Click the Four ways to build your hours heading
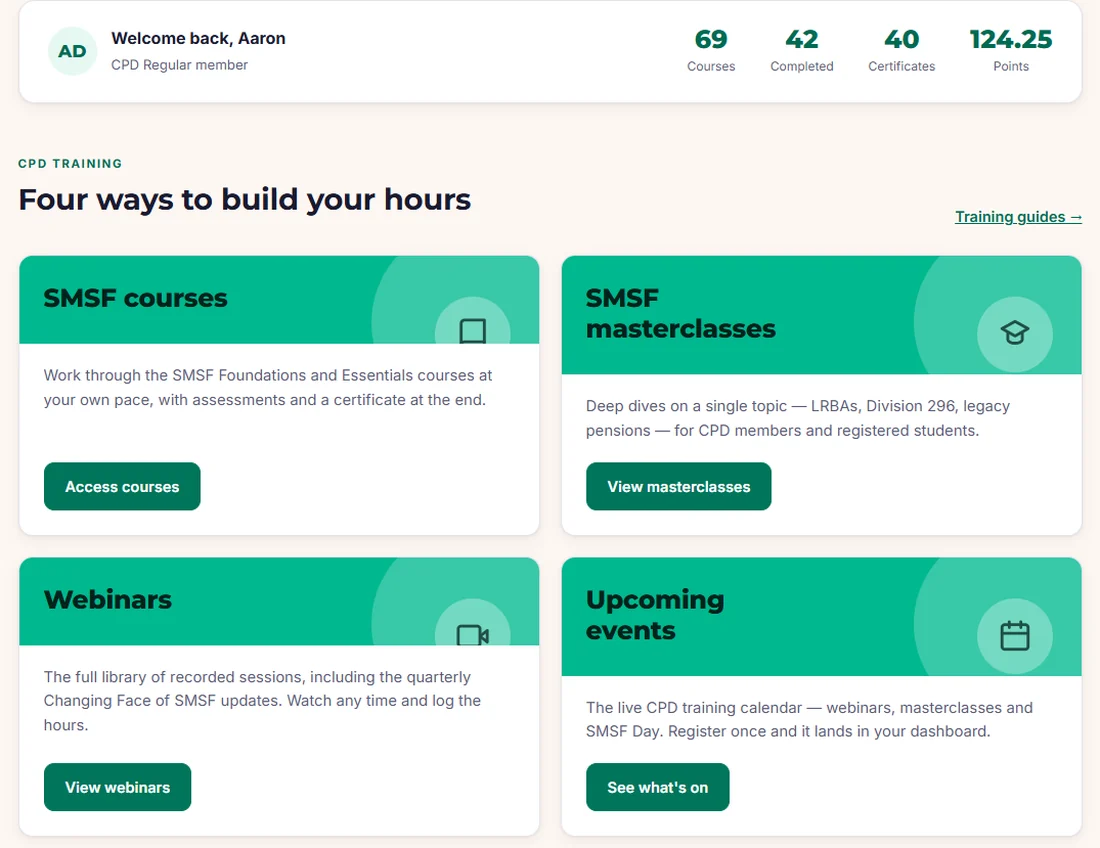 click(x=244, y=199)
